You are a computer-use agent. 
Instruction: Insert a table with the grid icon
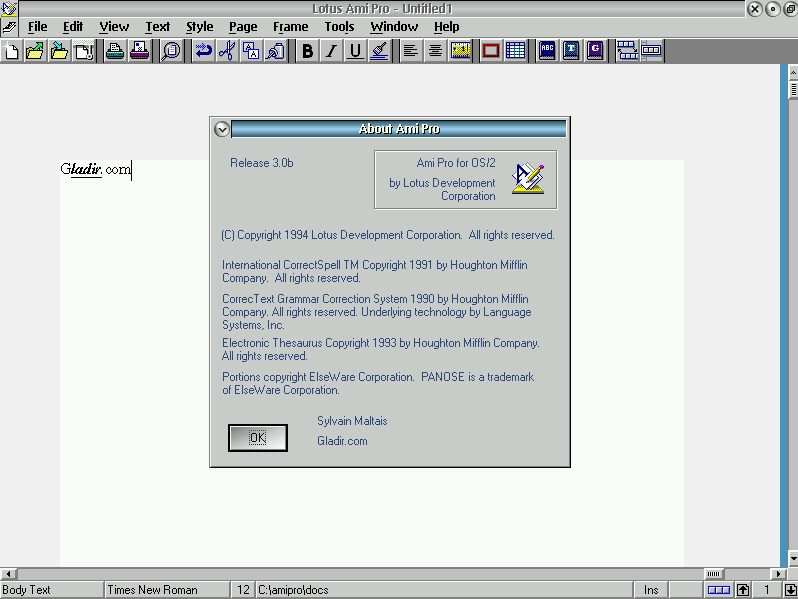pos(515,51)
